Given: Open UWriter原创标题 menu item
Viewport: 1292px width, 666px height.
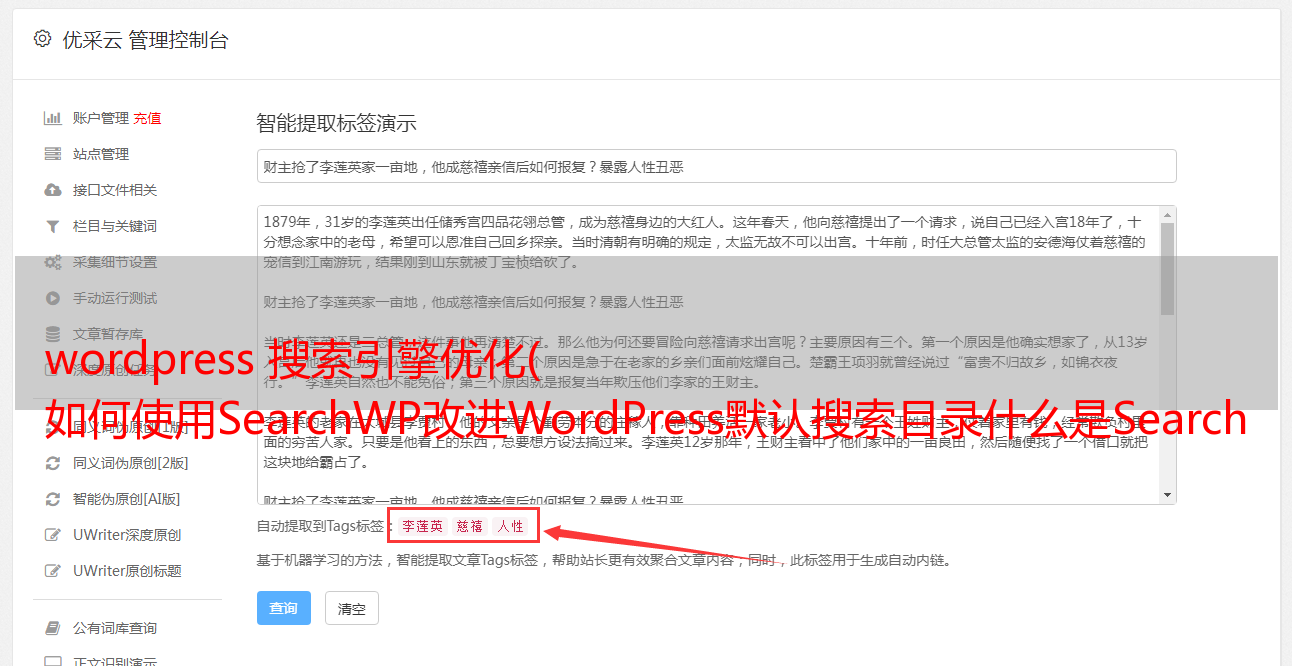Looking at the screenshot, I should tap(127, 571).
